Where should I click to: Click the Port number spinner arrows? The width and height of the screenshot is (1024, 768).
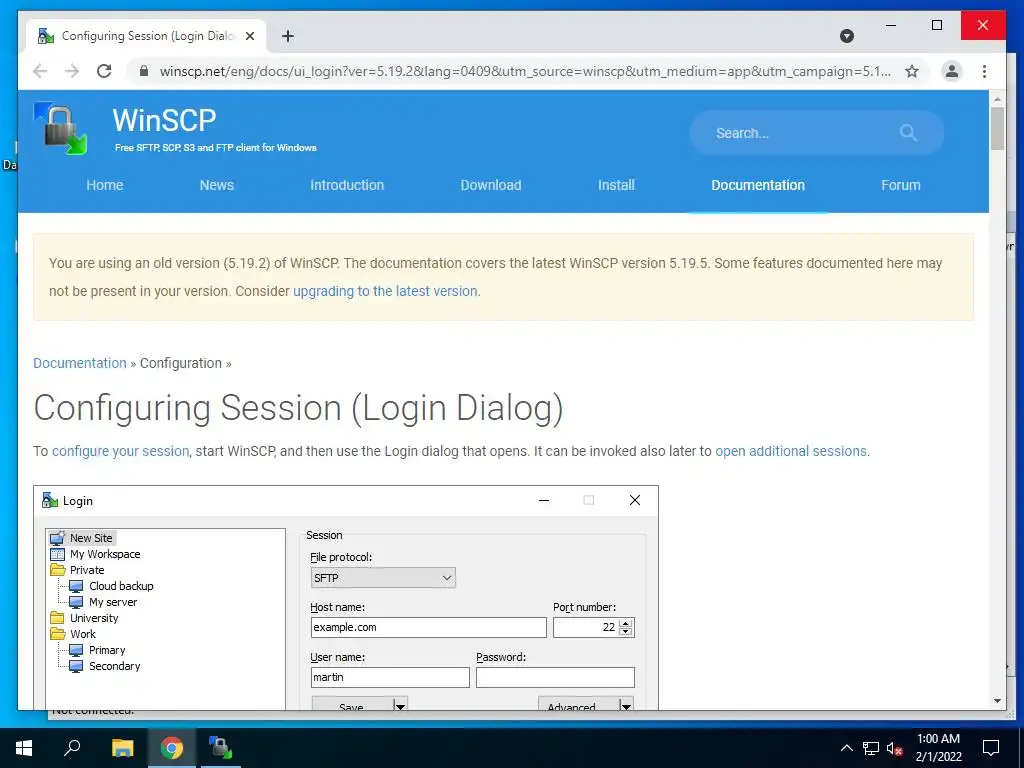[626, 628]
